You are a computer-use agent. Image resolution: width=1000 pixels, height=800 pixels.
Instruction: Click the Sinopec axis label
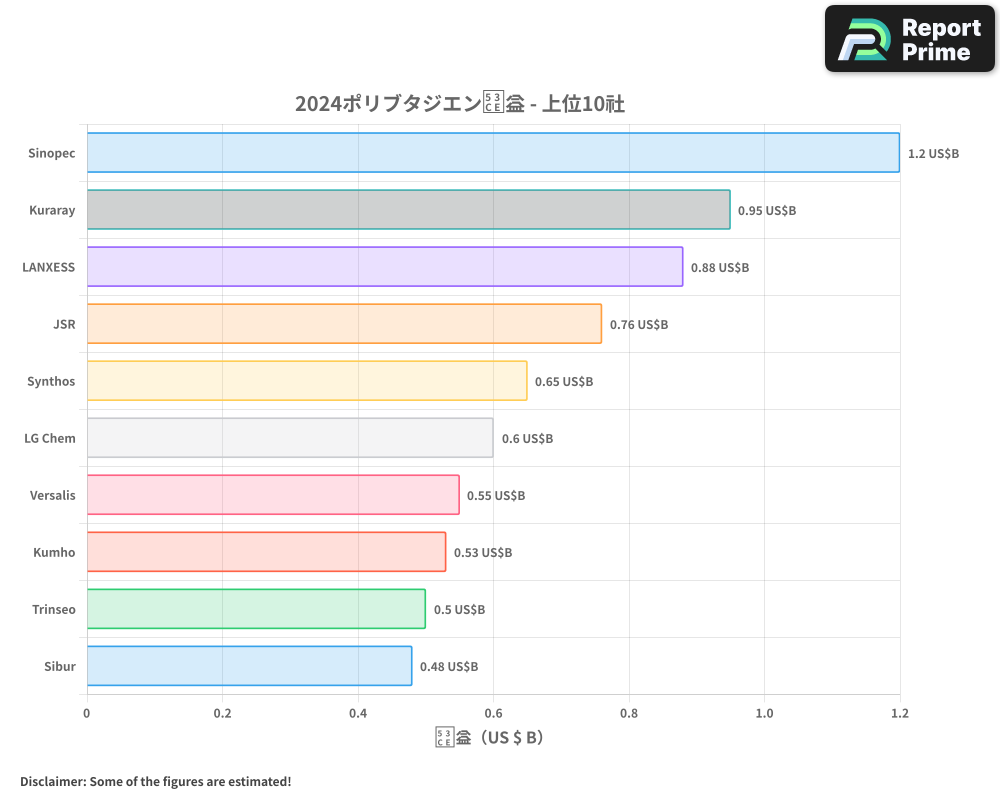pos(53,153)
